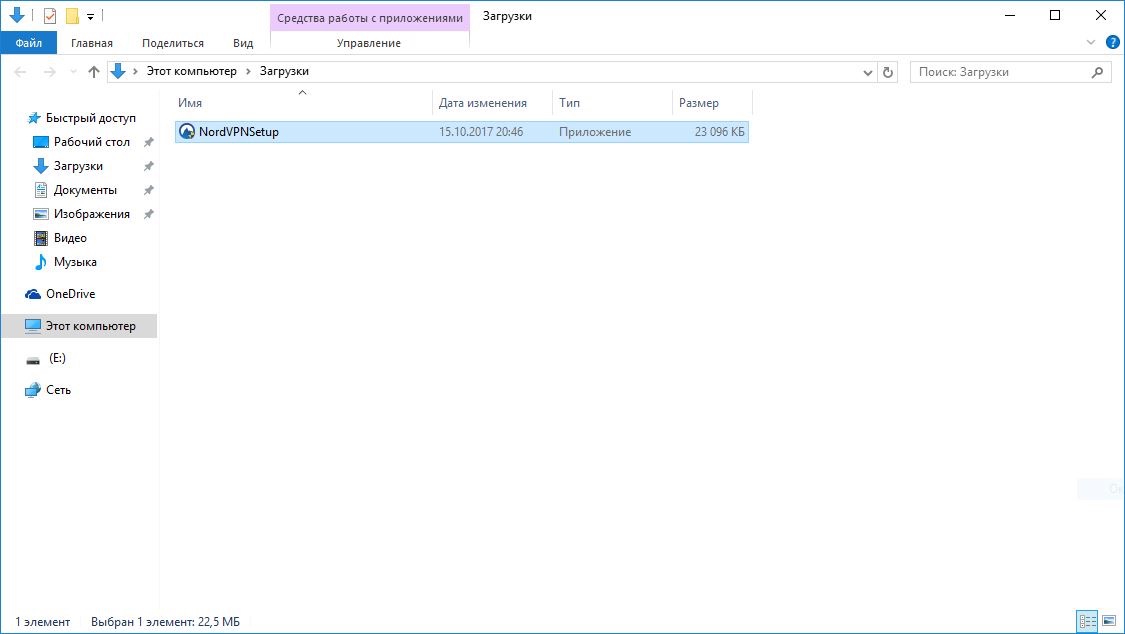Open the Customize Quick Access Toolbar arrow

(x=90, y=16)
